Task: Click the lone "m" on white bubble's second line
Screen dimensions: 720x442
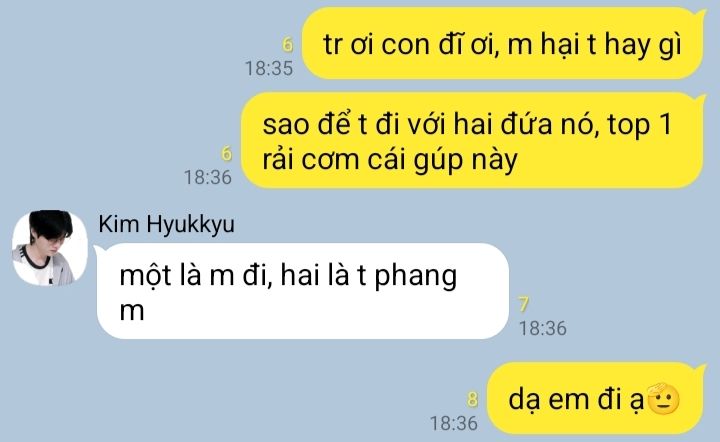Action: point(132,312)
